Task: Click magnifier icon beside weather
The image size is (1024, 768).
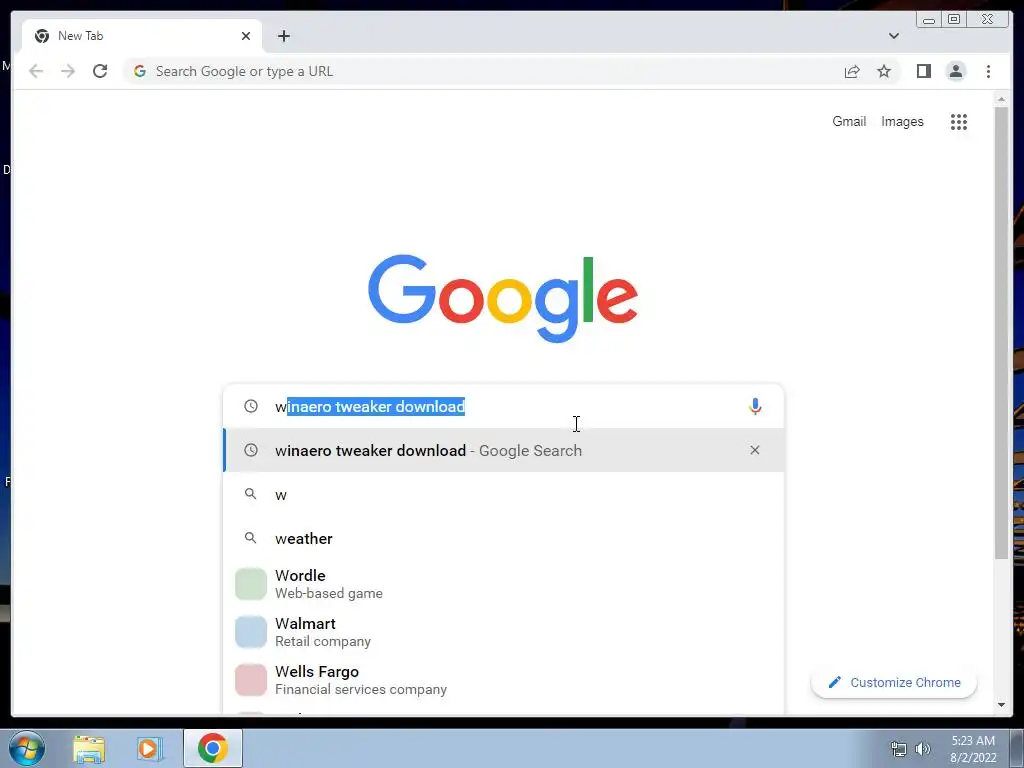Action: coord(251,538)
